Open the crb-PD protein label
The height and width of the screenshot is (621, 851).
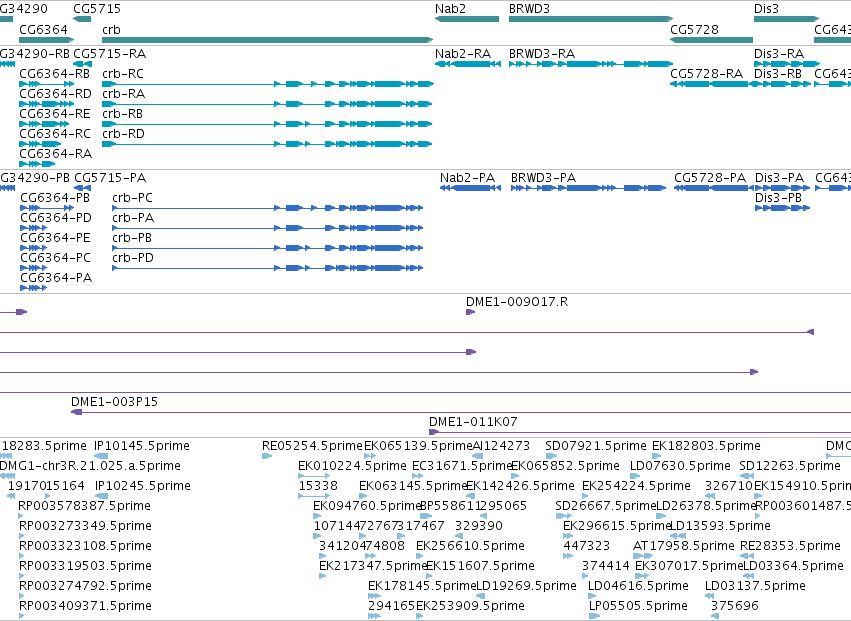(x=133, y=257)
